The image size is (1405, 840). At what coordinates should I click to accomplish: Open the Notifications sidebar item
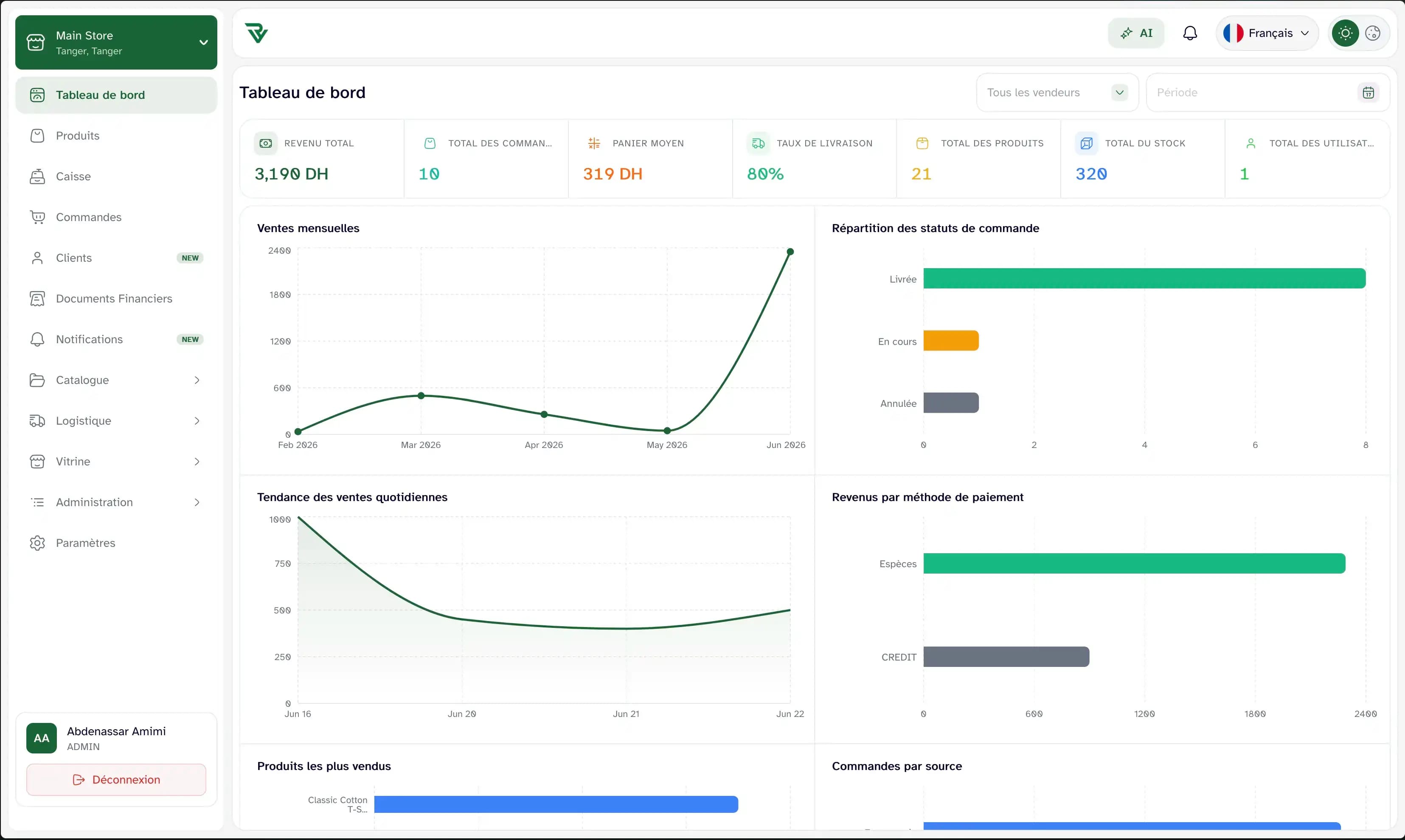(116, 340)
